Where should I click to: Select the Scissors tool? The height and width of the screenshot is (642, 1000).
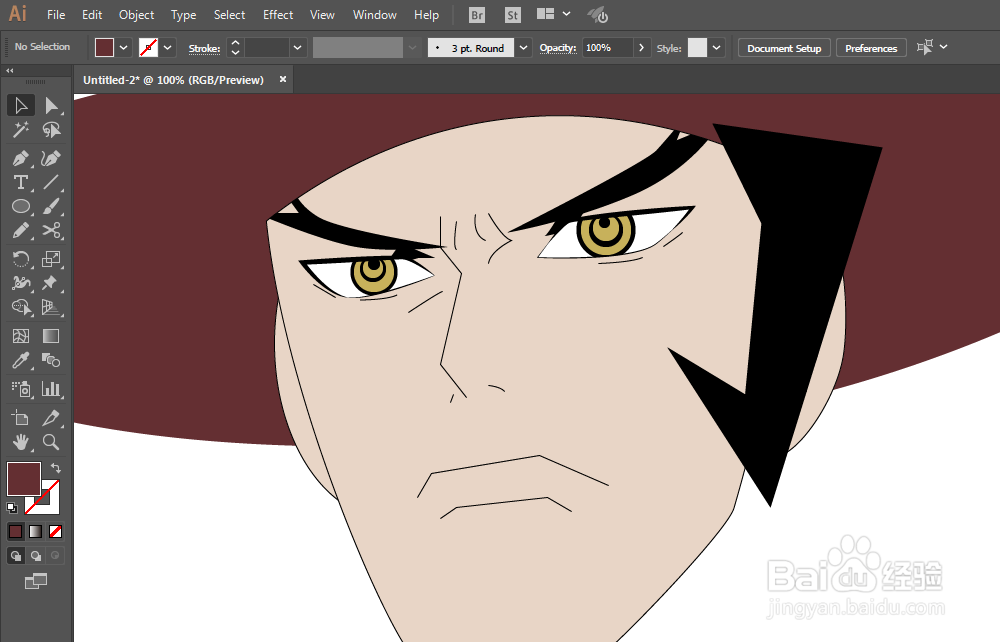point(51,230)
